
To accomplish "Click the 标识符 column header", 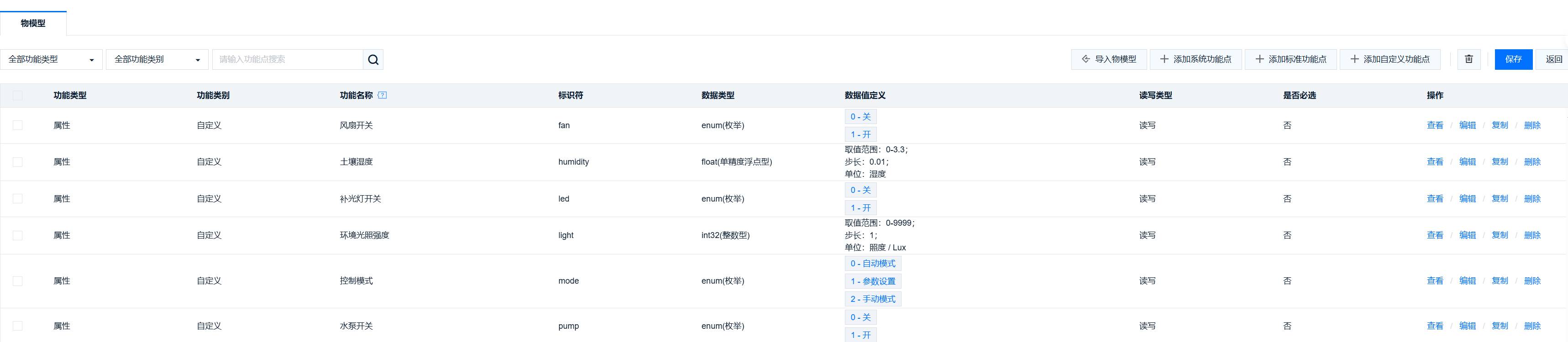I will point(570,96).
